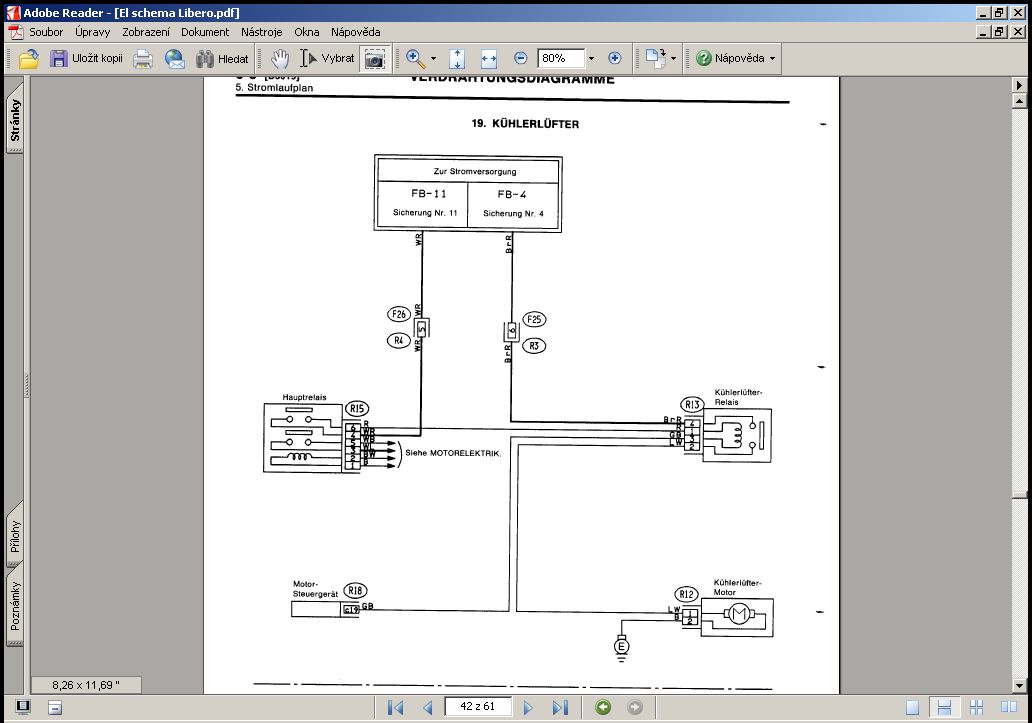Screen dimensions: 1032x723
Task: Click the page size 8,26 x 11,69 readout
Action: coord(86,685)
